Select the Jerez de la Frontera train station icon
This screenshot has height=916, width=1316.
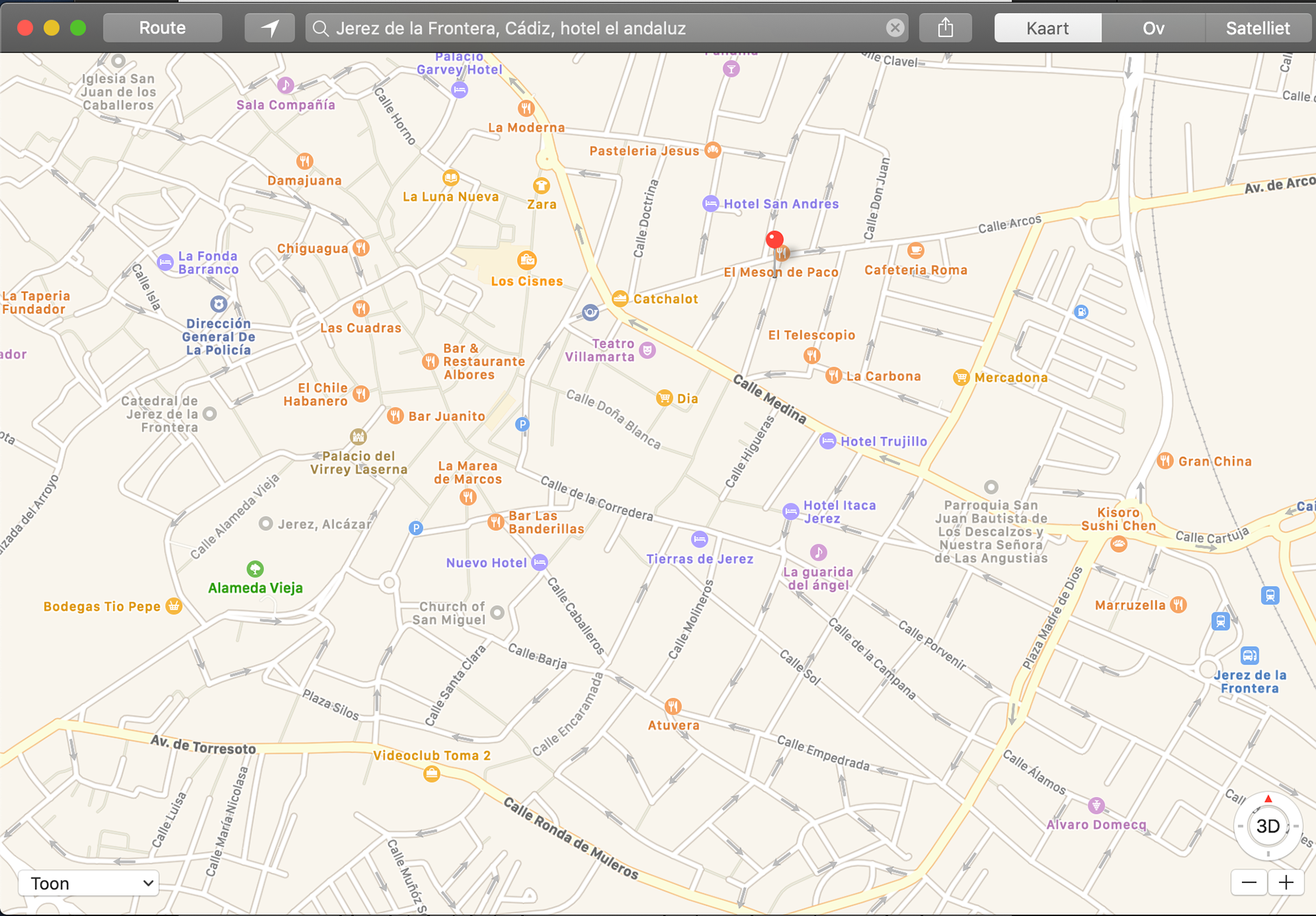tap(1250, 656)
